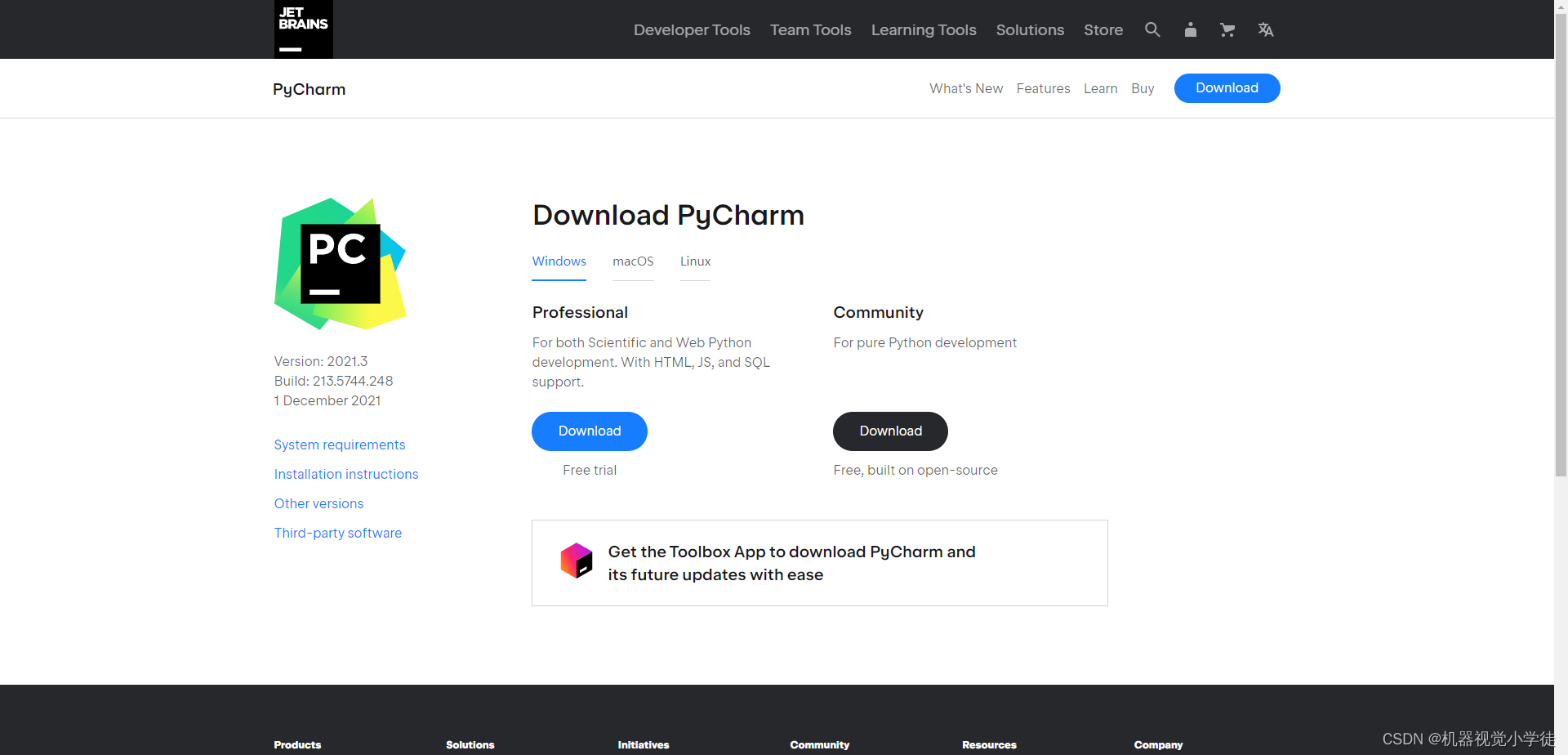Click the Community edition heading
Viewport: 1568px width, 755px height.
[x=878, y=312]
